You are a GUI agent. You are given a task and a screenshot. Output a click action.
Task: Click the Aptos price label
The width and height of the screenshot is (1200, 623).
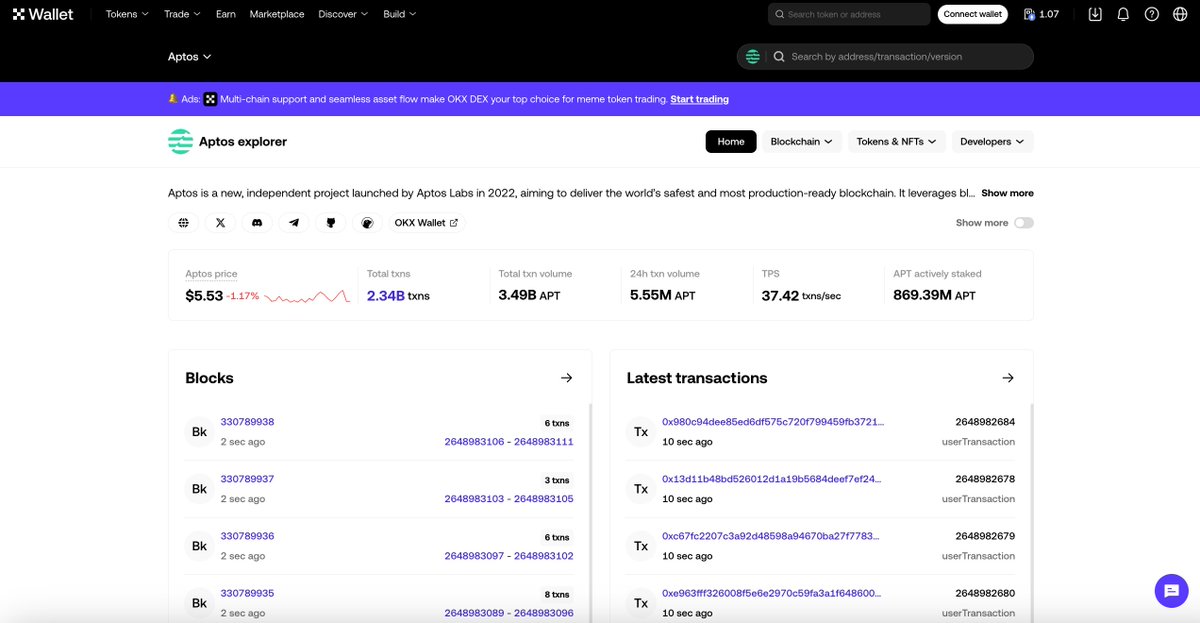coord(211,274)
